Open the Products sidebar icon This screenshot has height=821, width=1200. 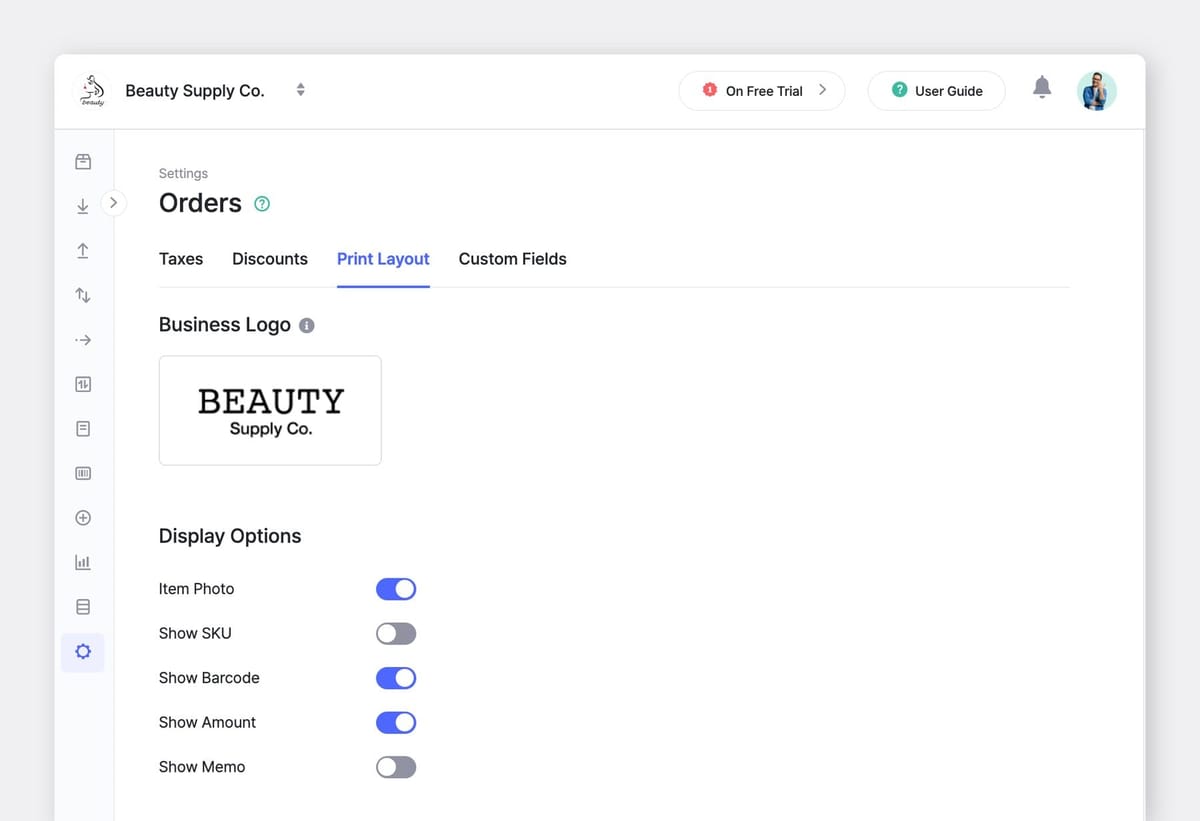tap(83, 161)
